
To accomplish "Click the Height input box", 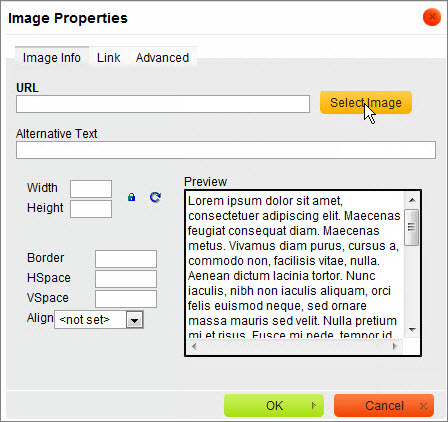I will (91, 209).
